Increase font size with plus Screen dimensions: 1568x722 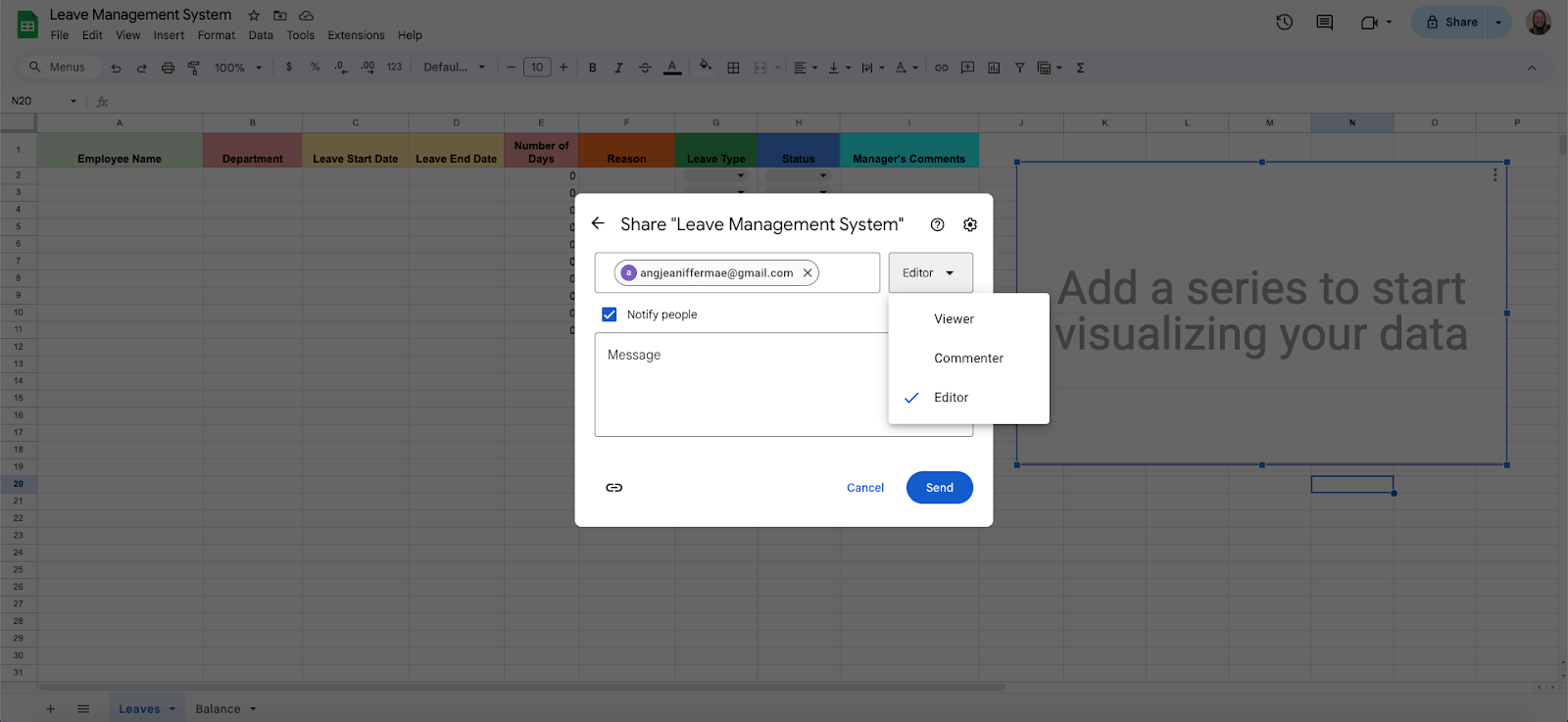(563, 68)
